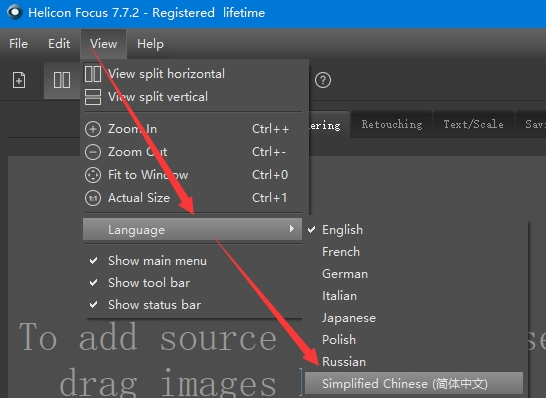The height and width of the screenshot is (398, 549).
Task: Select View split horizontal
Action: 192,74
